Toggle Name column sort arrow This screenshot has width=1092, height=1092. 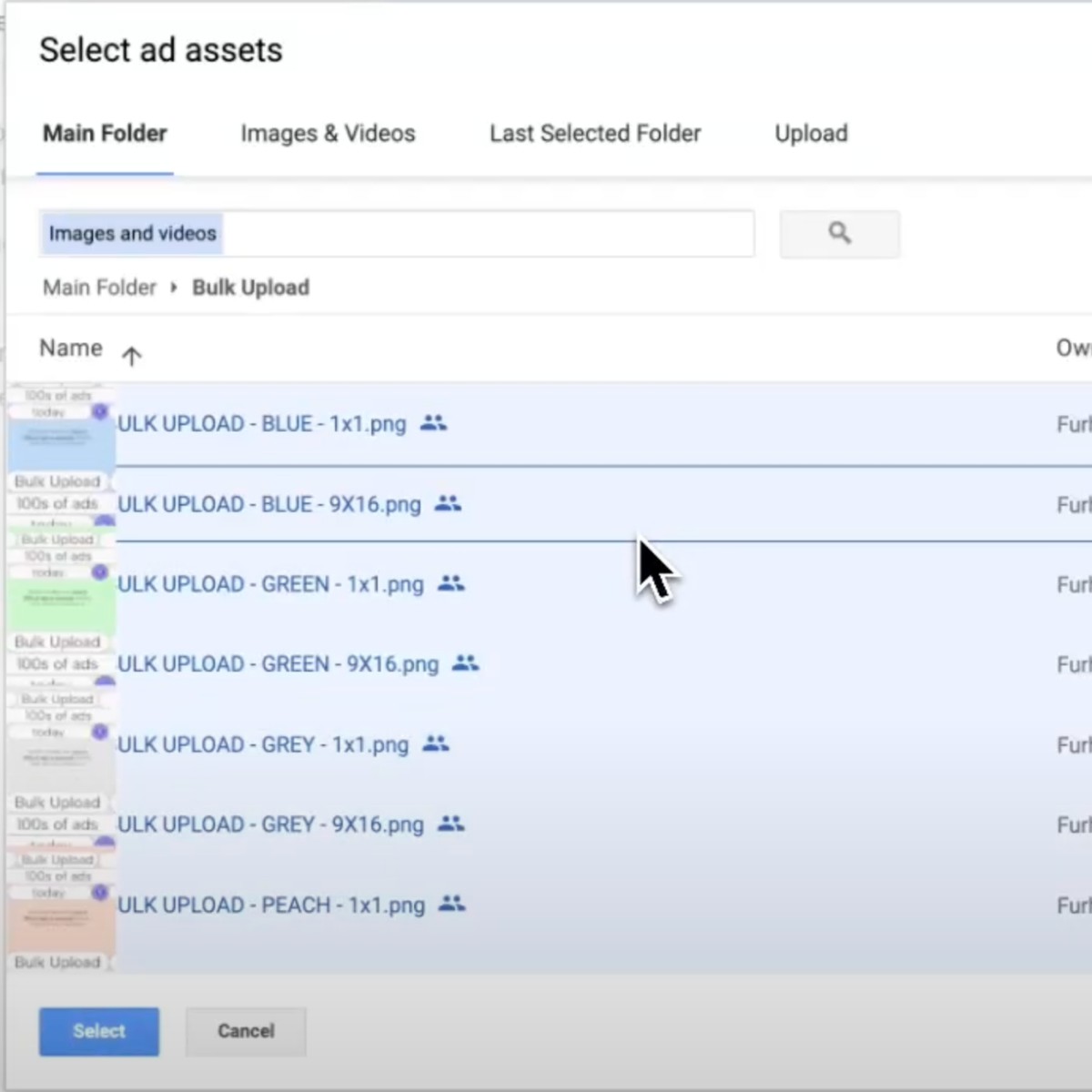(x=132, y=356)
